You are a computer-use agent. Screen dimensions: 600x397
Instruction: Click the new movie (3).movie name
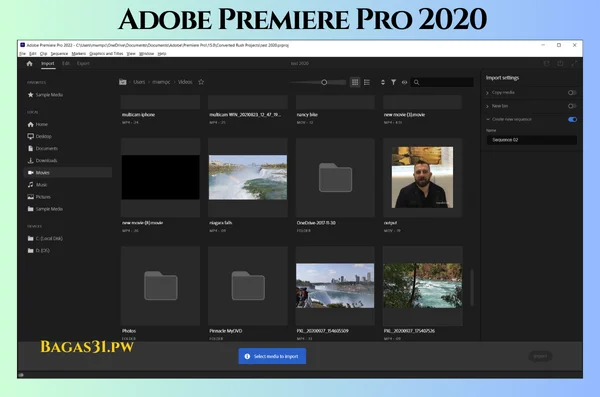point(404,115)
